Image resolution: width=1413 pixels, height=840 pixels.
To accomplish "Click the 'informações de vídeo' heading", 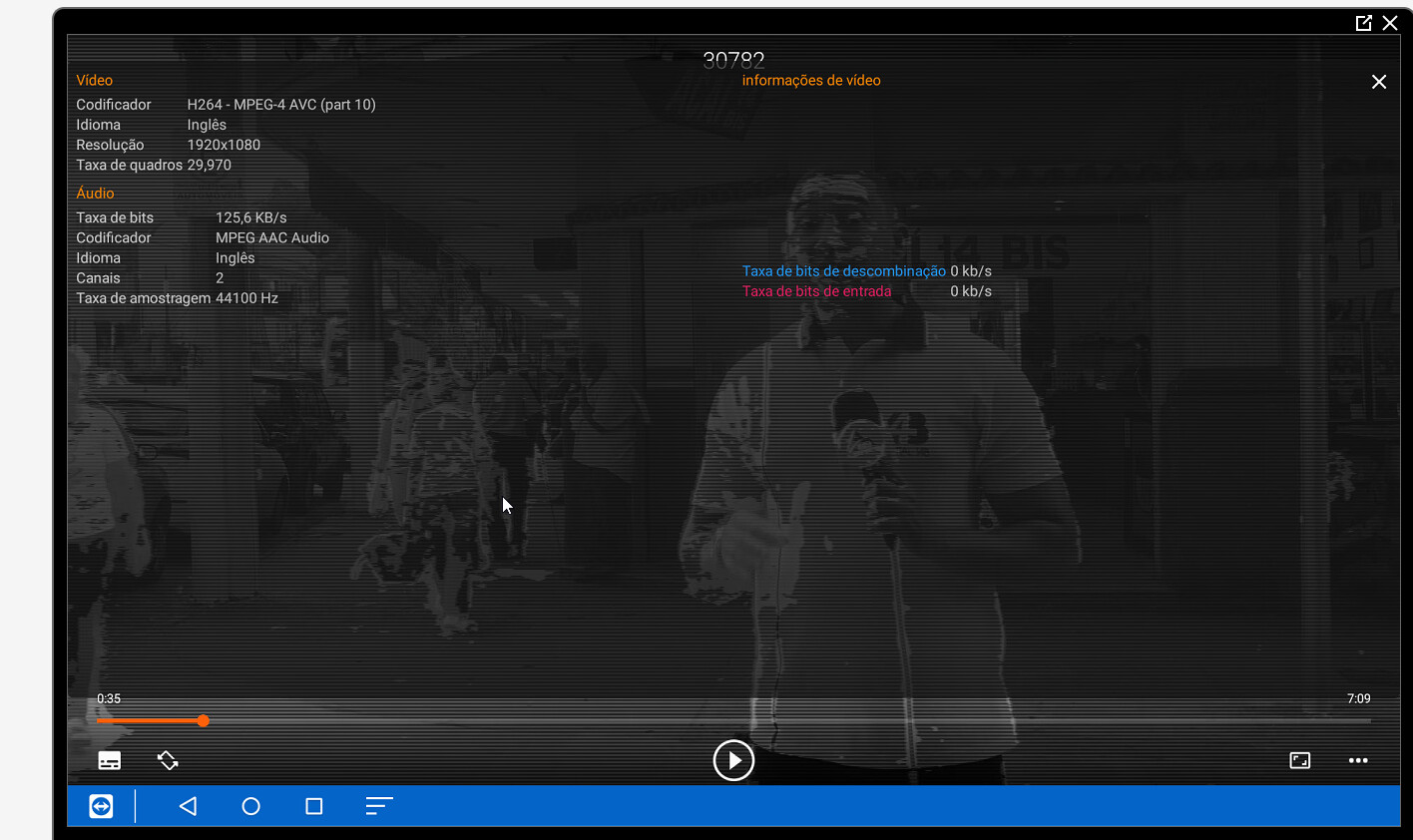I will click(810, 81).
